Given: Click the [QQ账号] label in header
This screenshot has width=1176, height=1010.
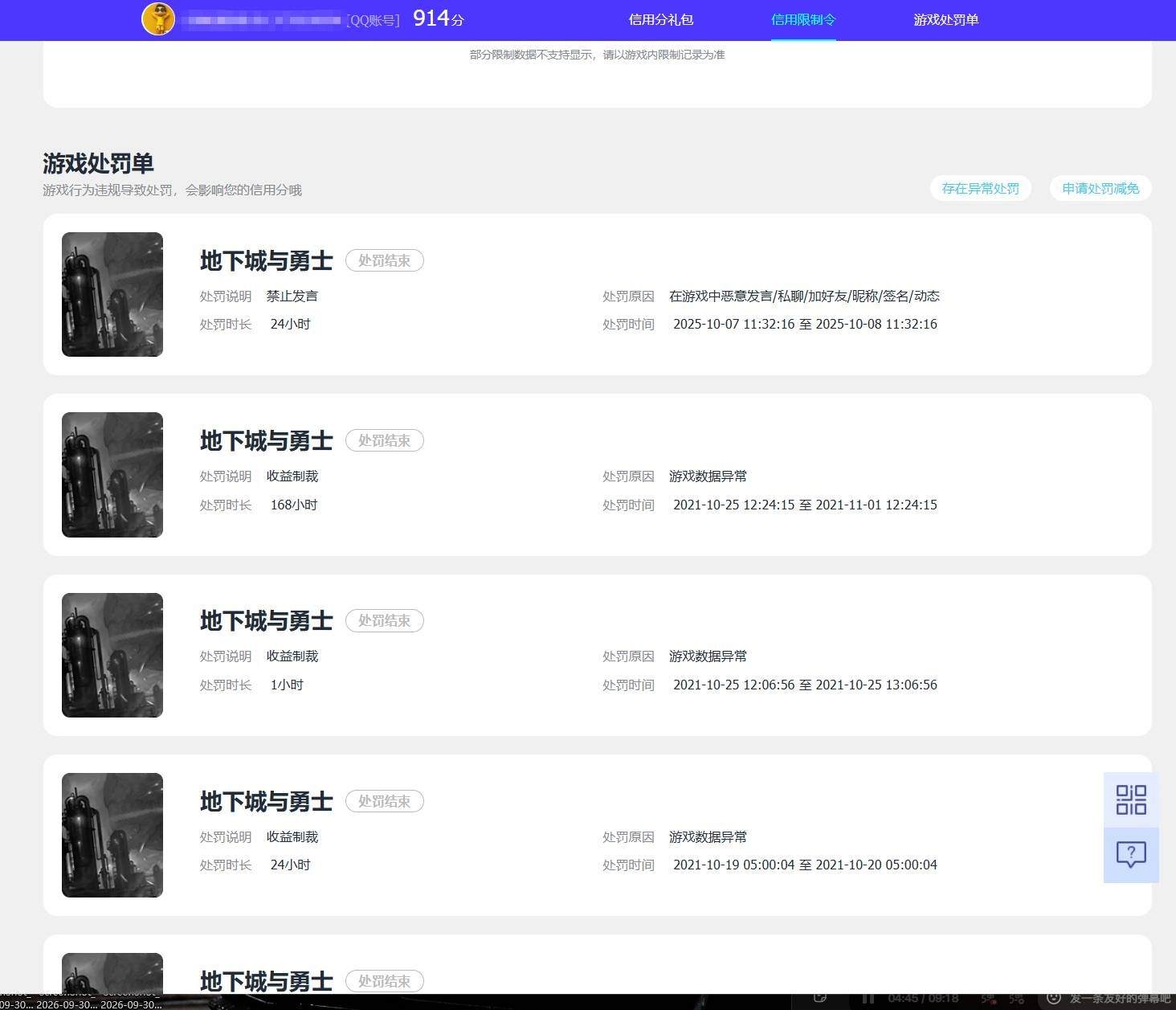Looking at the screenshot, I should coord(374,20).
